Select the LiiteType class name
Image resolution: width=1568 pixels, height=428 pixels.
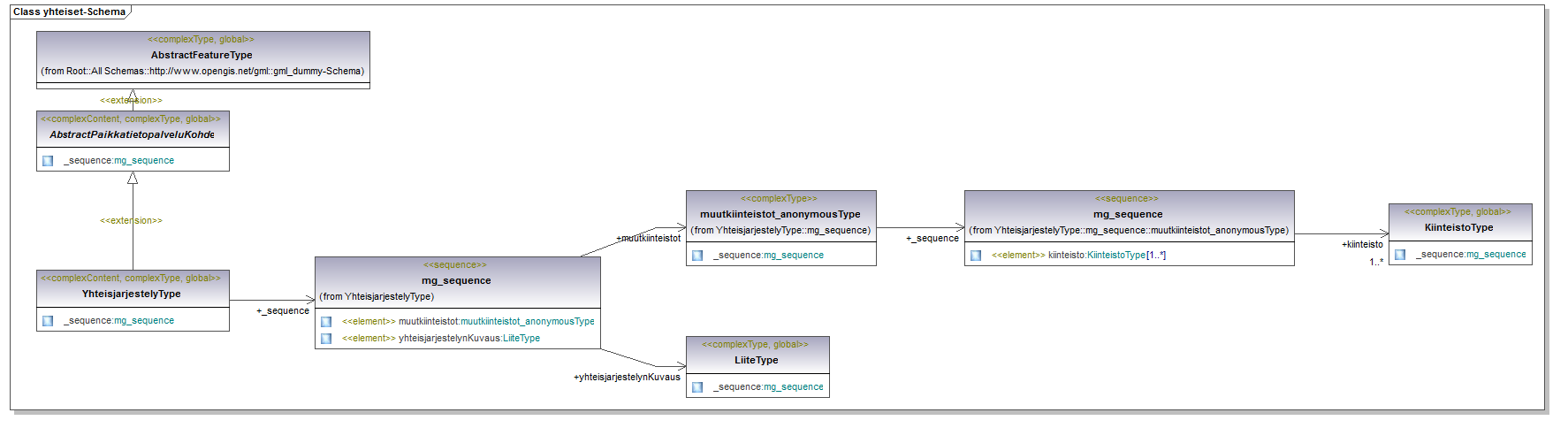(x=756, y=360)
